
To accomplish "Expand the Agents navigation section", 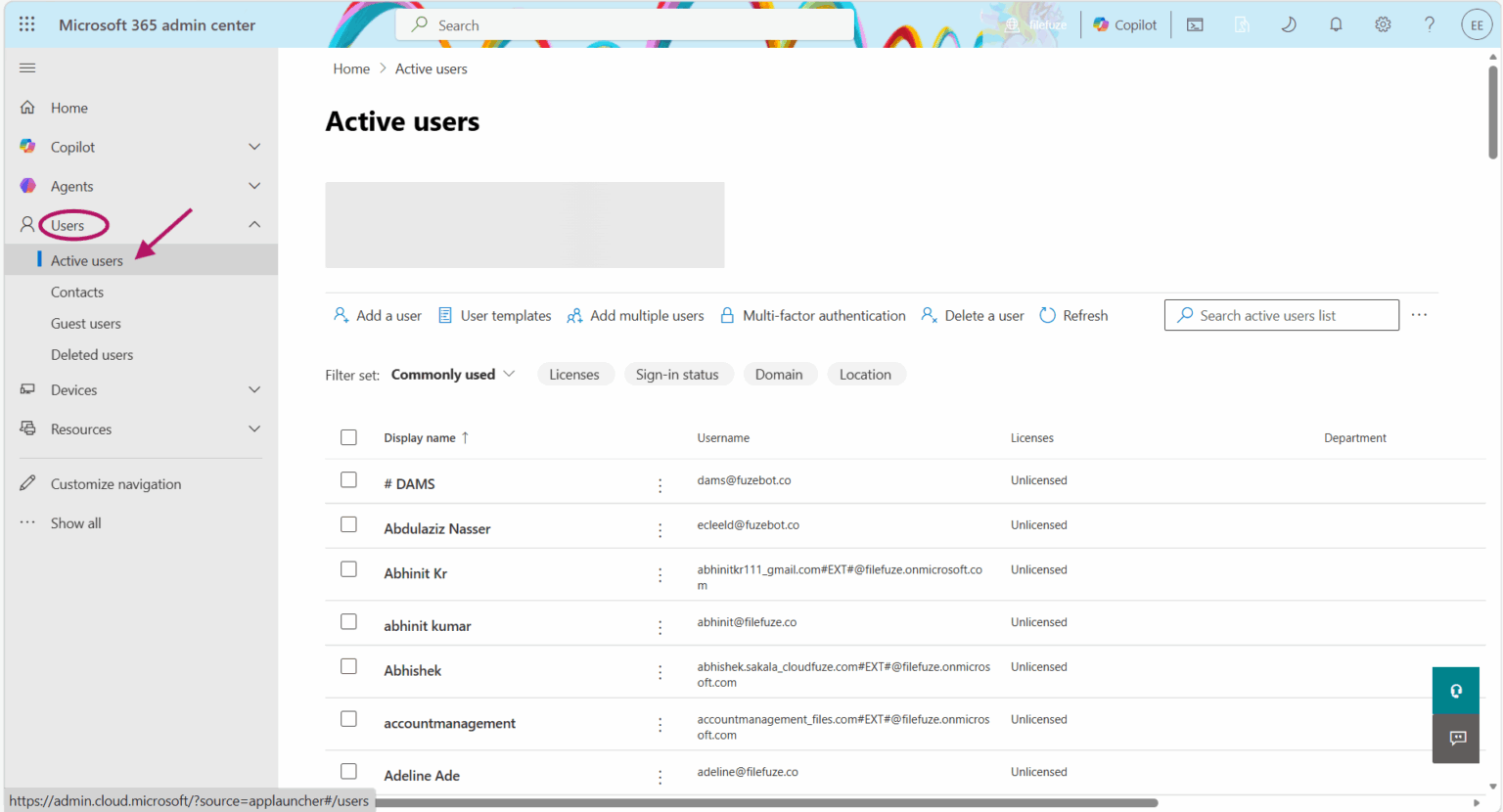I will point(254,186).
